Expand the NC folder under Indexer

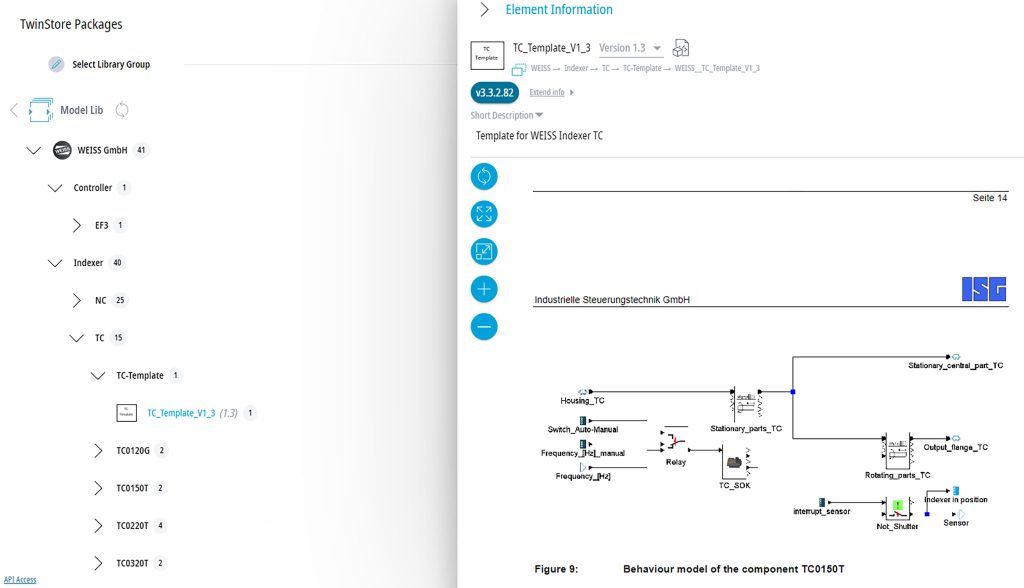pyautogui.click(x=78, y=300)
